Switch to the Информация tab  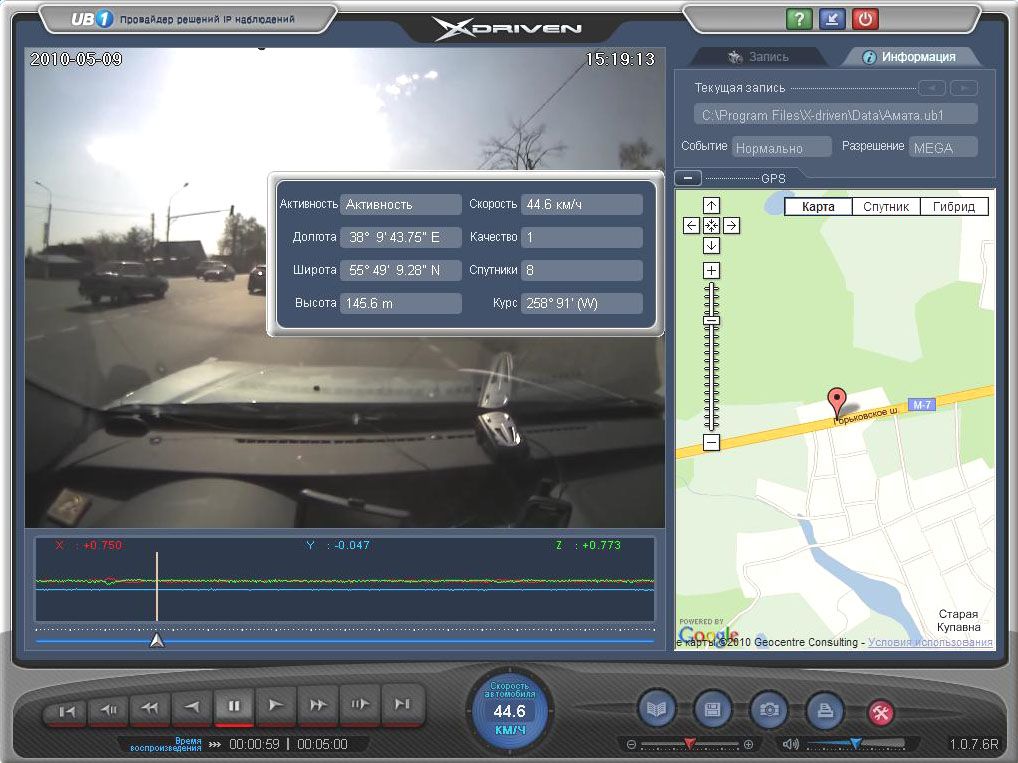(909, 57)
